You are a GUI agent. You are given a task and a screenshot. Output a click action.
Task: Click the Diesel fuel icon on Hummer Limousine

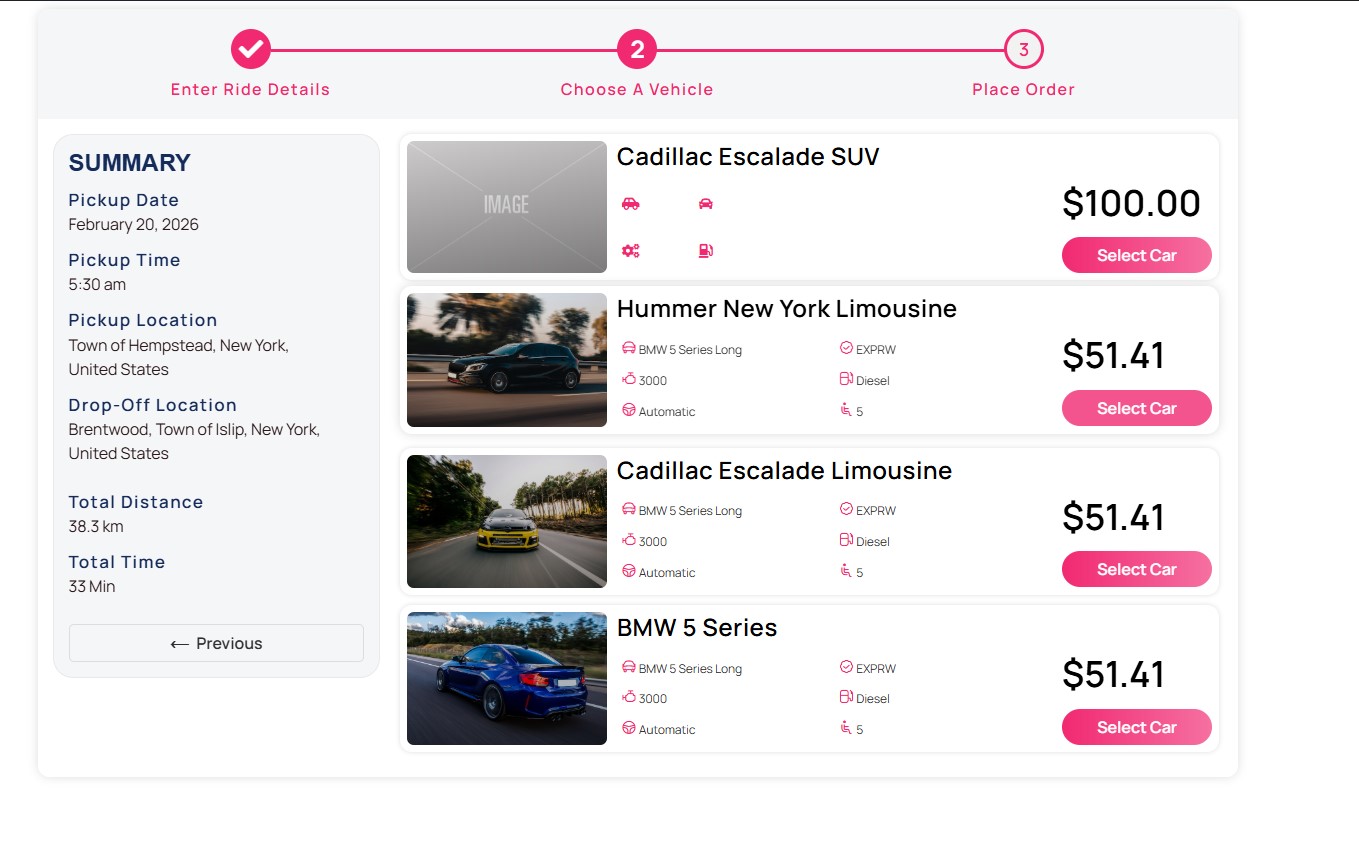point(846,379)
